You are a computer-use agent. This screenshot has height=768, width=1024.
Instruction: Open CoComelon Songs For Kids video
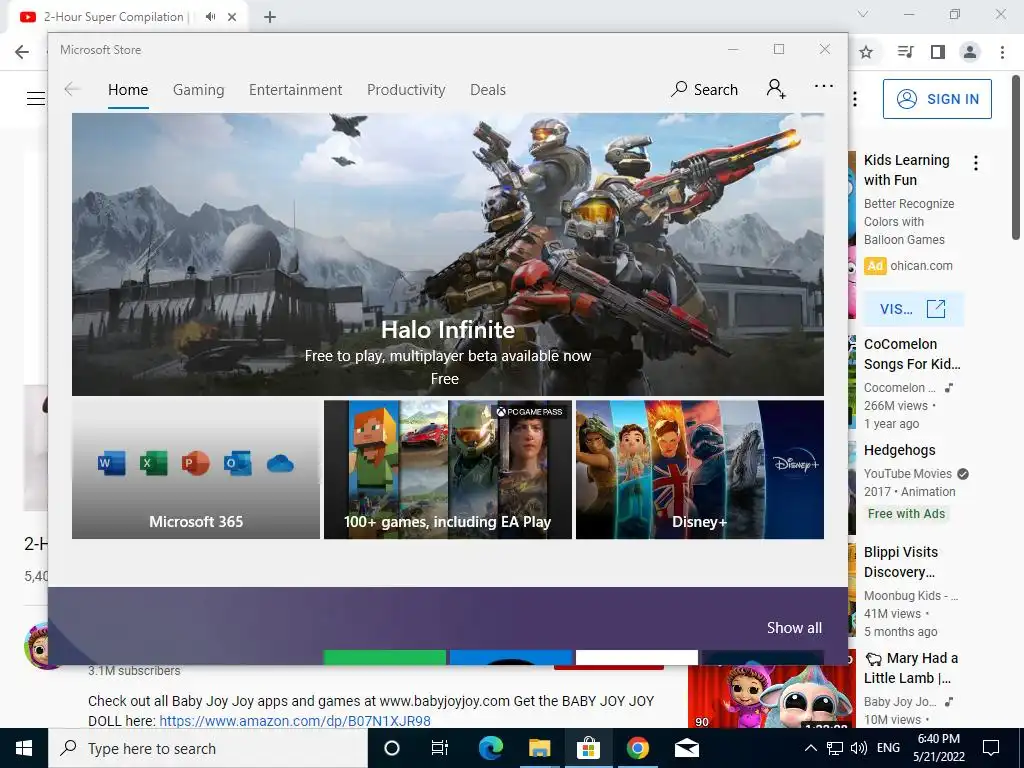(912, 354)
